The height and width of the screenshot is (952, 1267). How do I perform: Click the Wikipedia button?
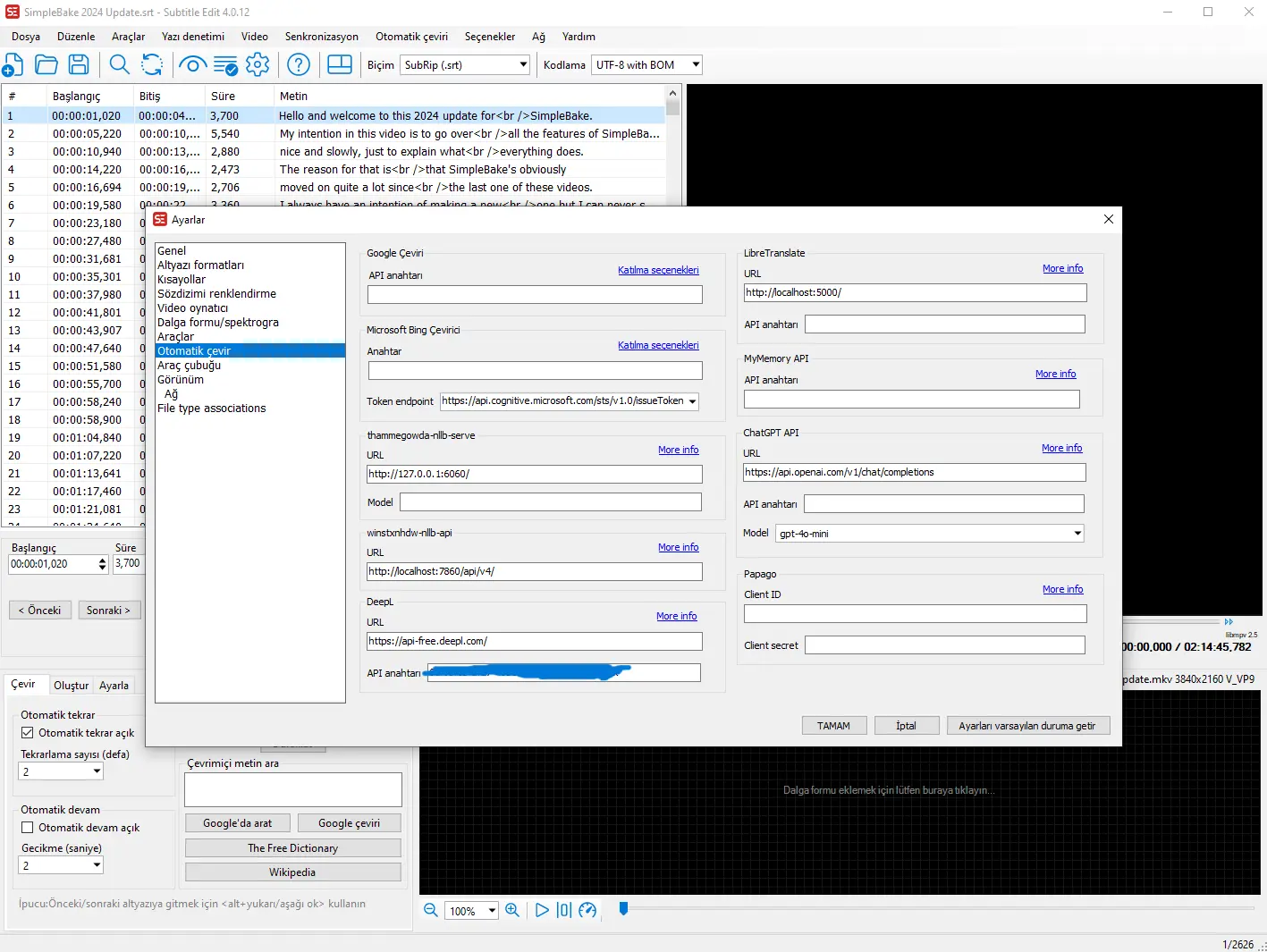[x=293, y=872]
